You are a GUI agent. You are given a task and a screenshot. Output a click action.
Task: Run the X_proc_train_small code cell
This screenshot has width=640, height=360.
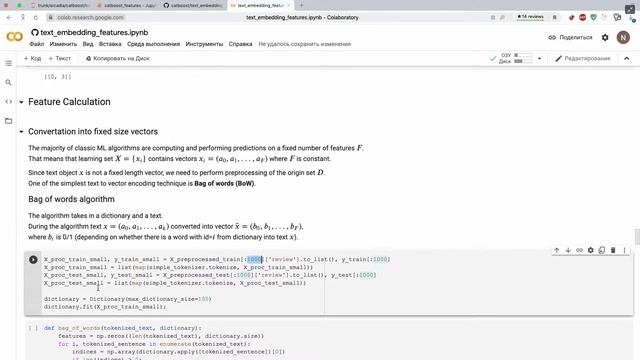coord(33,260)
